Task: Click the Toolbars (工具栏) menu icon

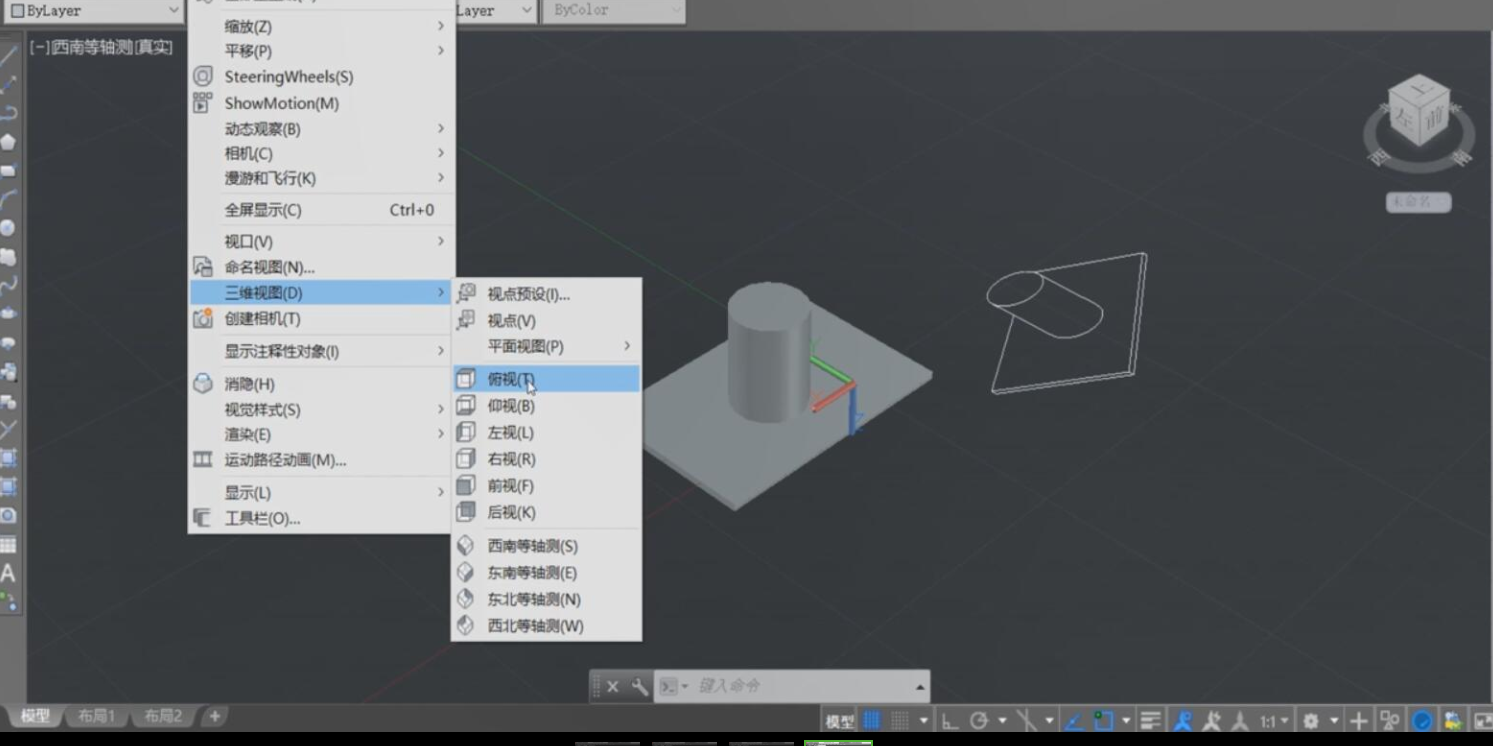Action: pyautogui.click(x=203, y=518)
